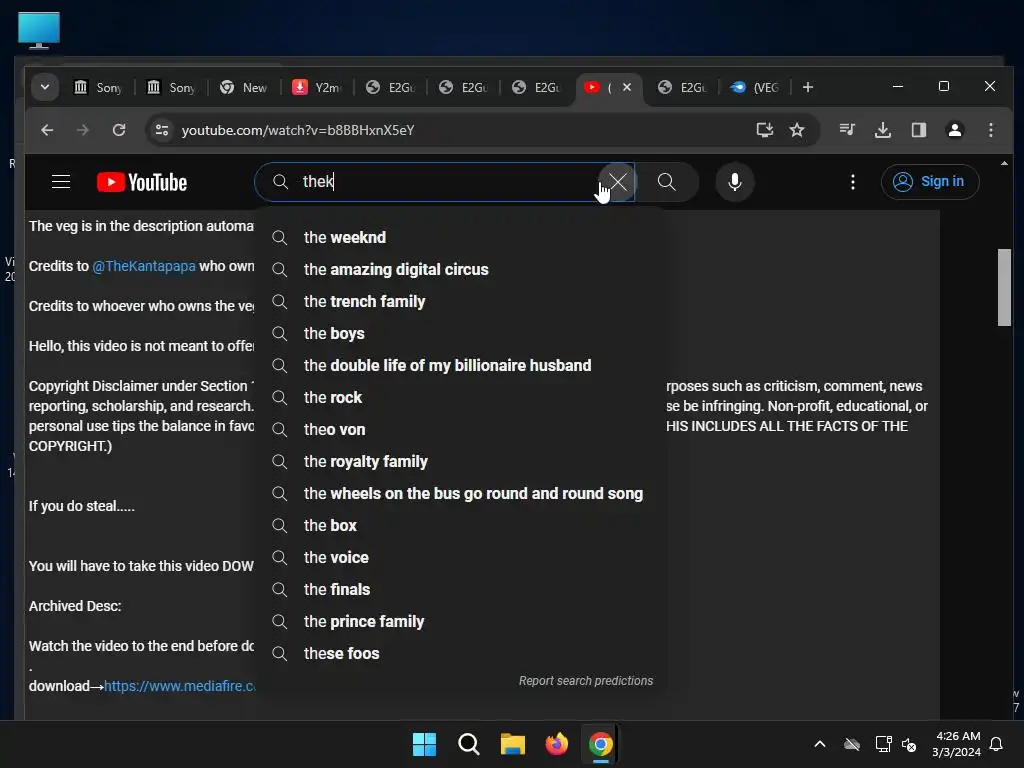
Task: Switch to the first Sony tab
Action: tap(97, 87)
